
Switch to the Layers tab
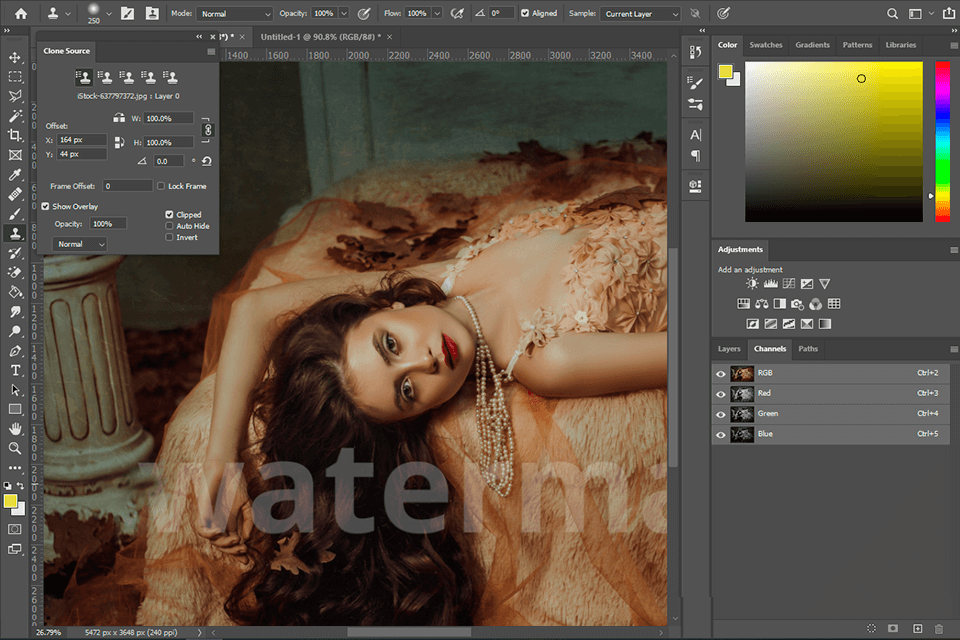pos(729,348)
